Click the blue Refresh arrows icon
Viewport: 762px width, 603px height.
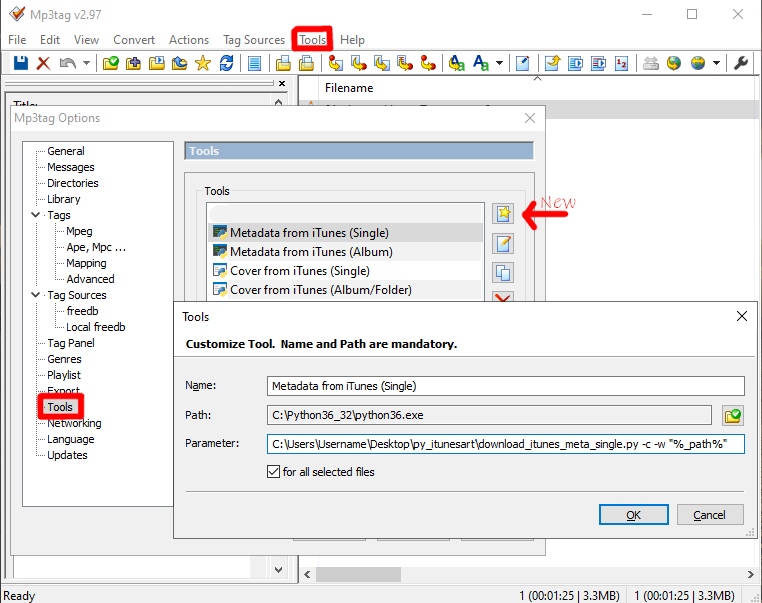coord(226,63)
